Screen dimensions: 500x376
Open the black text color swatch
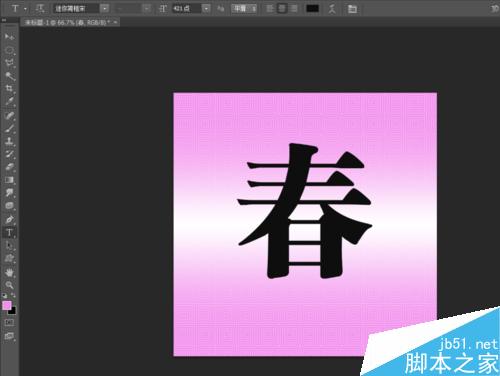click(313, 9)
